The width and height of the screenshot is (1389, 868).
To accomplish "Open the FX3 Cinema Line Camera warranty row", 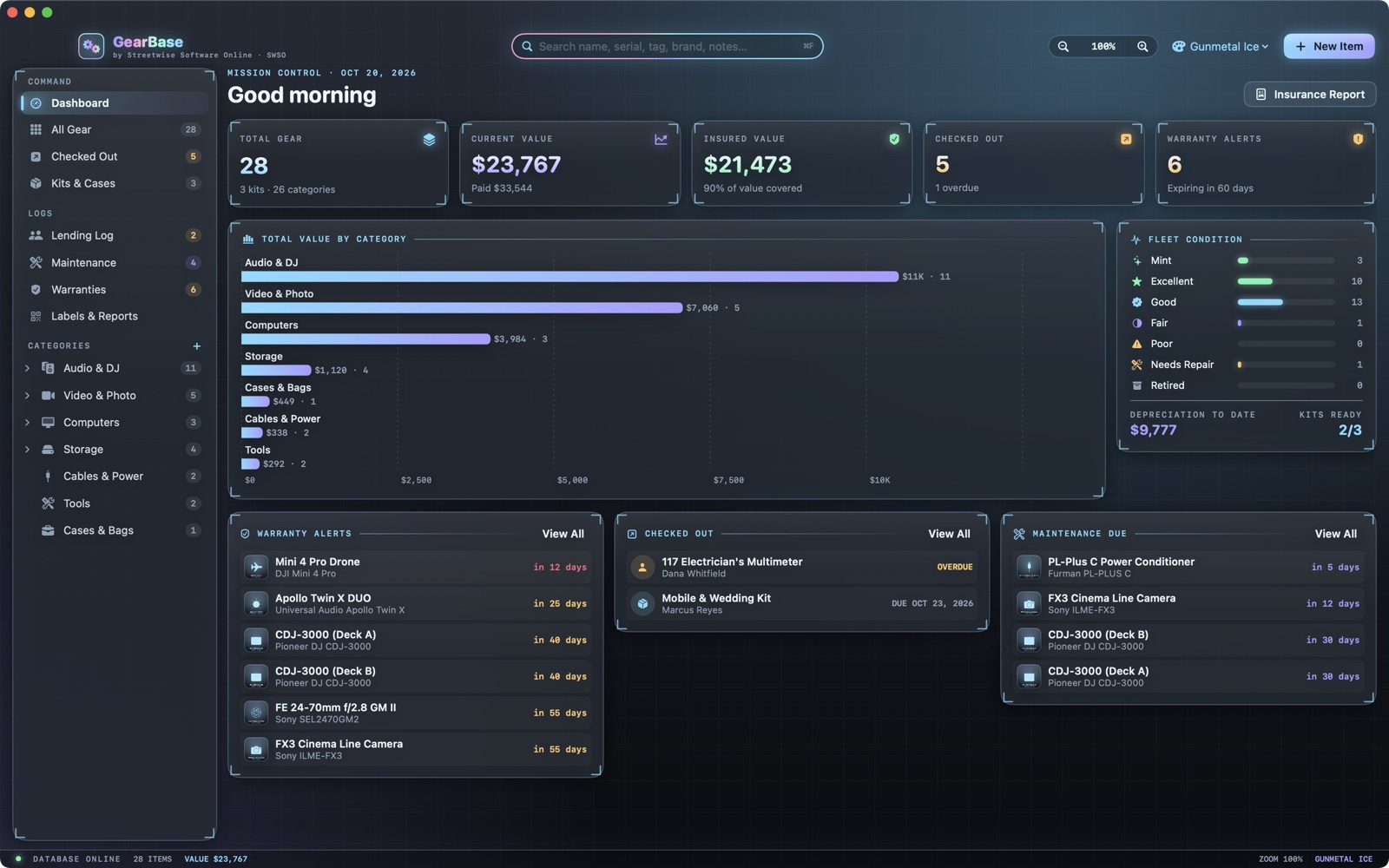I will [x=416, y=750].
